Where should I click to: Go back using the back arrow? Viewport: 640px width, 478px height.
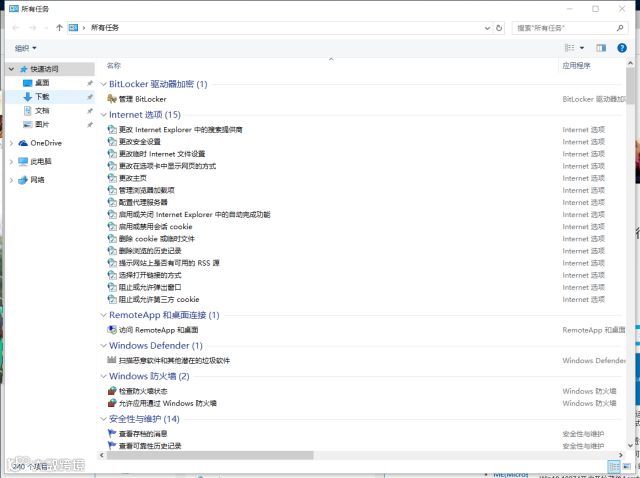click(x=16, y=28)
